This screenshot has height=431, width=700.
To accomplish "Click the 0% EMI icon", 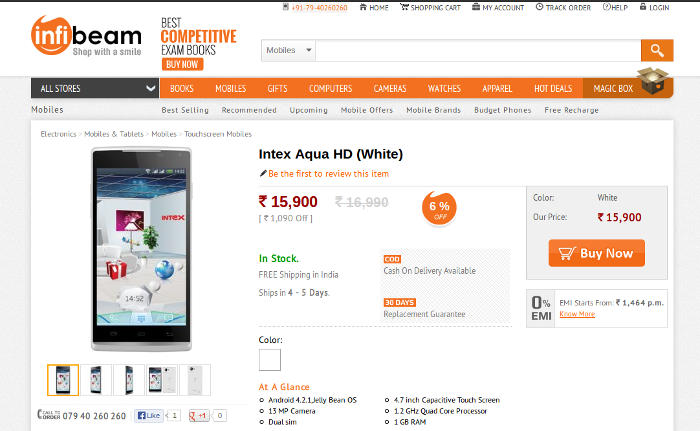I will tap(541, 309).
